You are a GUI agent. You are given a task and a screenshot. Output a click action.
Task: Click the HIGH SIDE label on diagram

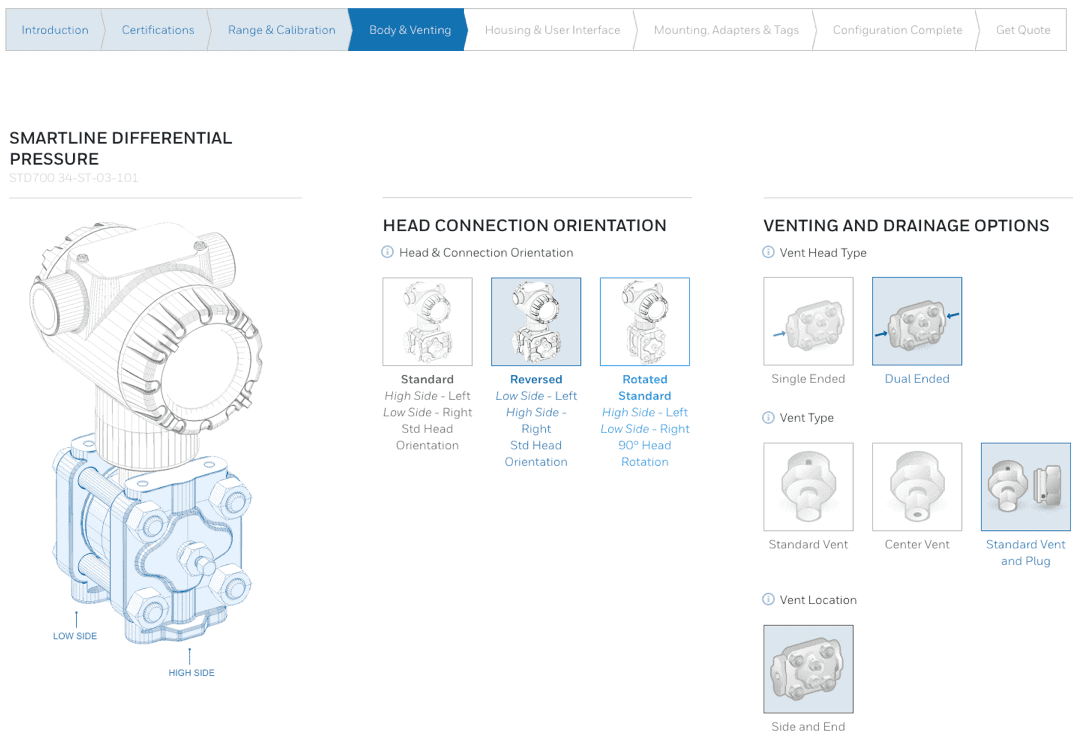click(x=192, y=673)
